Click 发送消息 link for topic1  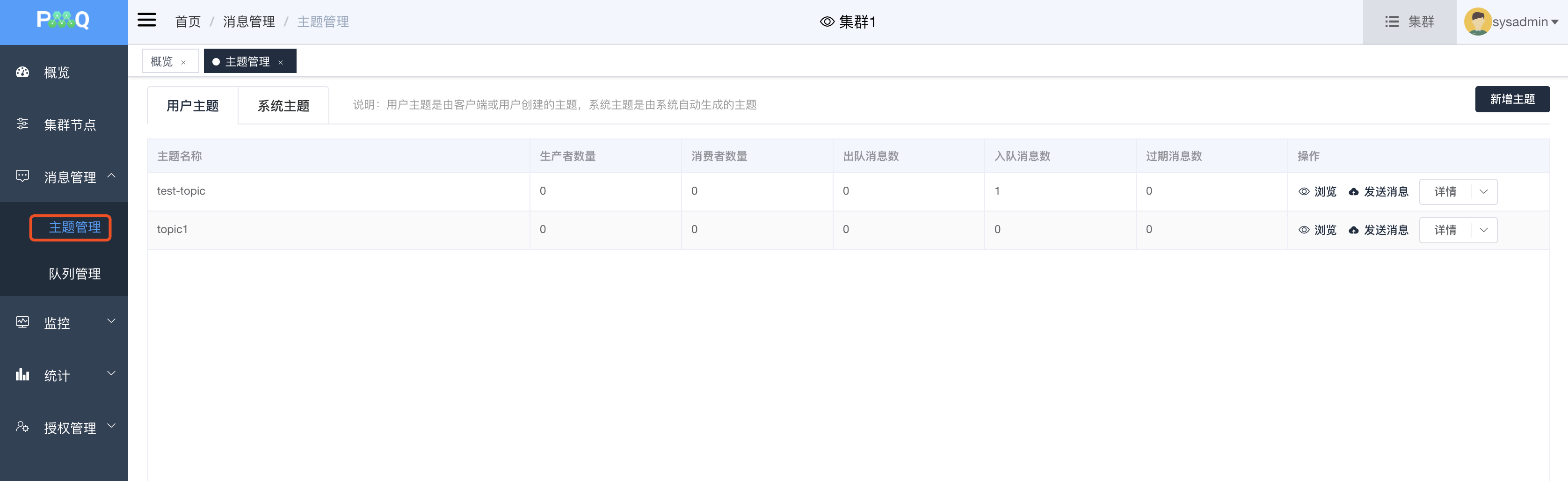[1386, 230]
